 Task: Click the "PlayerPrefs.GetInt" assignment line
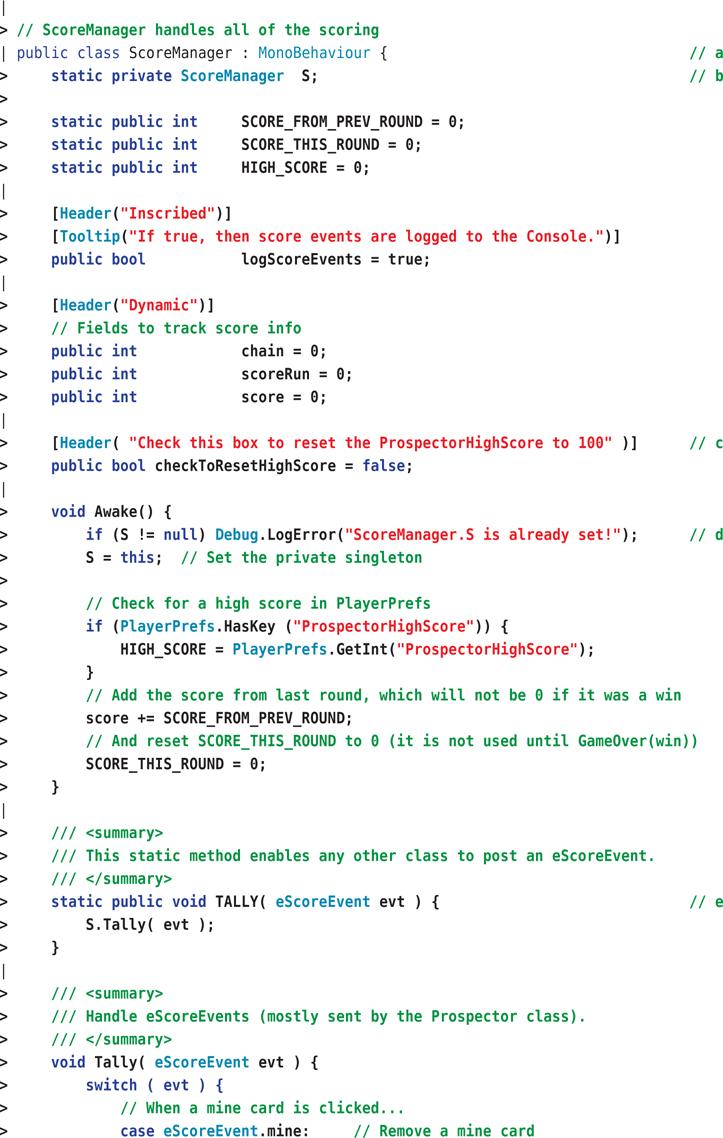tap(357, 650)
